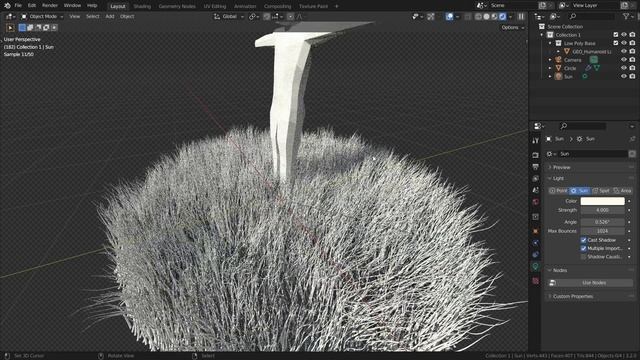Expand the Circle tree item
Viewport: 640px width, 360px height.
pyautogui.click(x=550, y=68)
